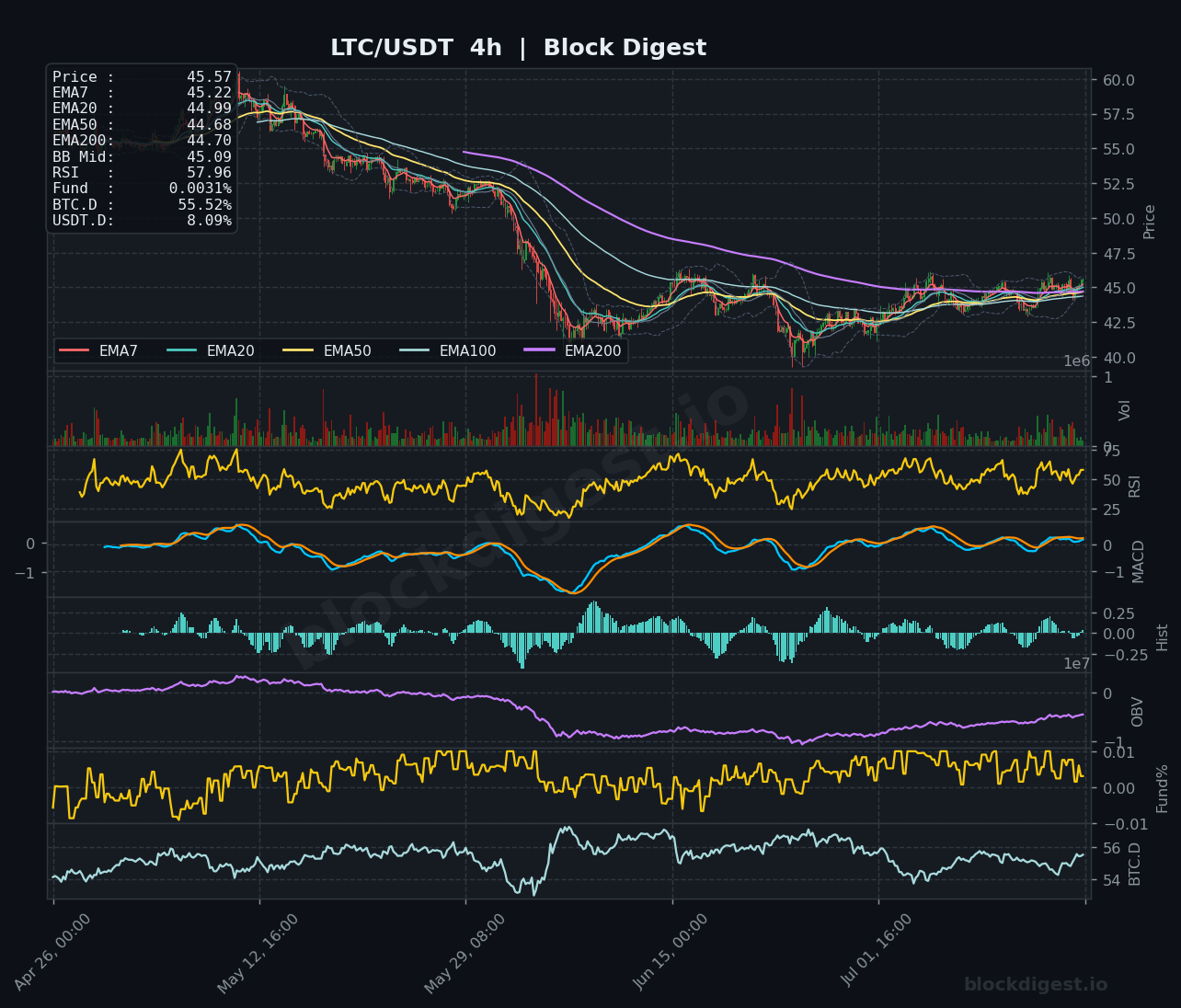Image resolution: width=1181 pixels, height=1008 pixels.
Task: Click the EMA20 legend entry
Action: [211, 350]
